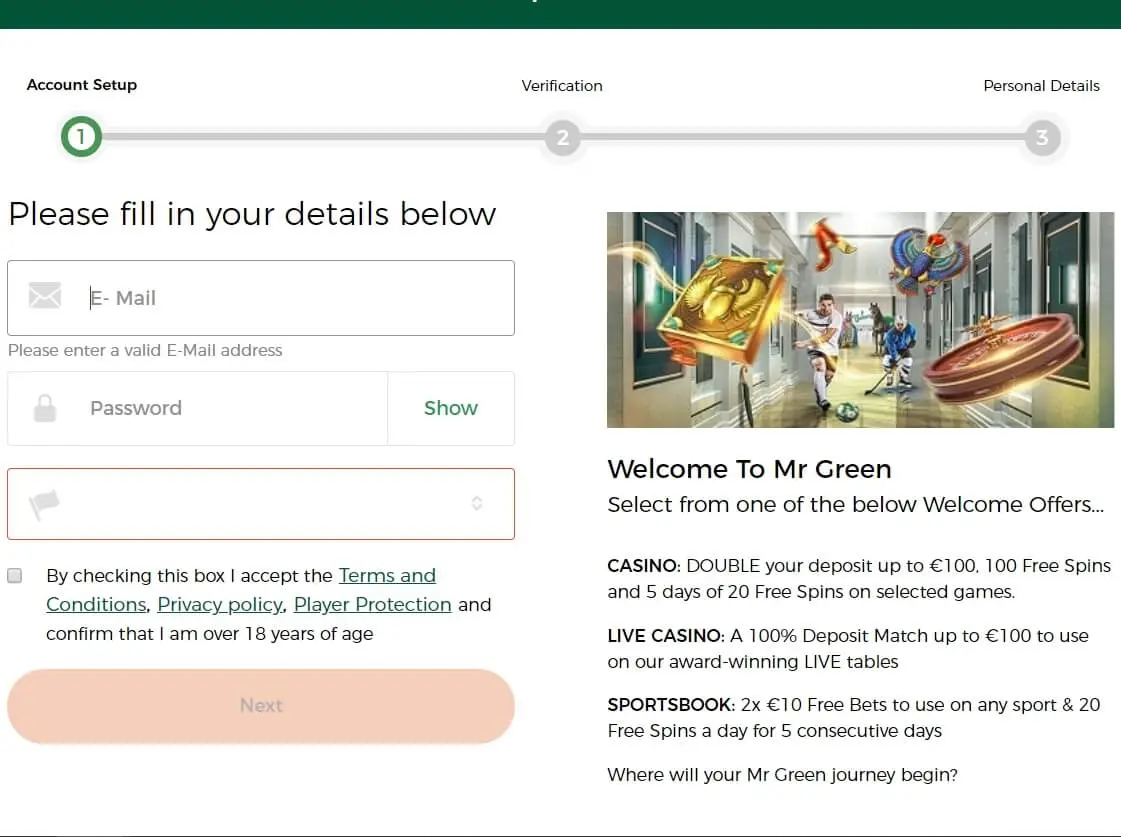Viewport: 1121px width, 837px height.
Task: Click the Mr Green promotional banner image
Action: 860,320
